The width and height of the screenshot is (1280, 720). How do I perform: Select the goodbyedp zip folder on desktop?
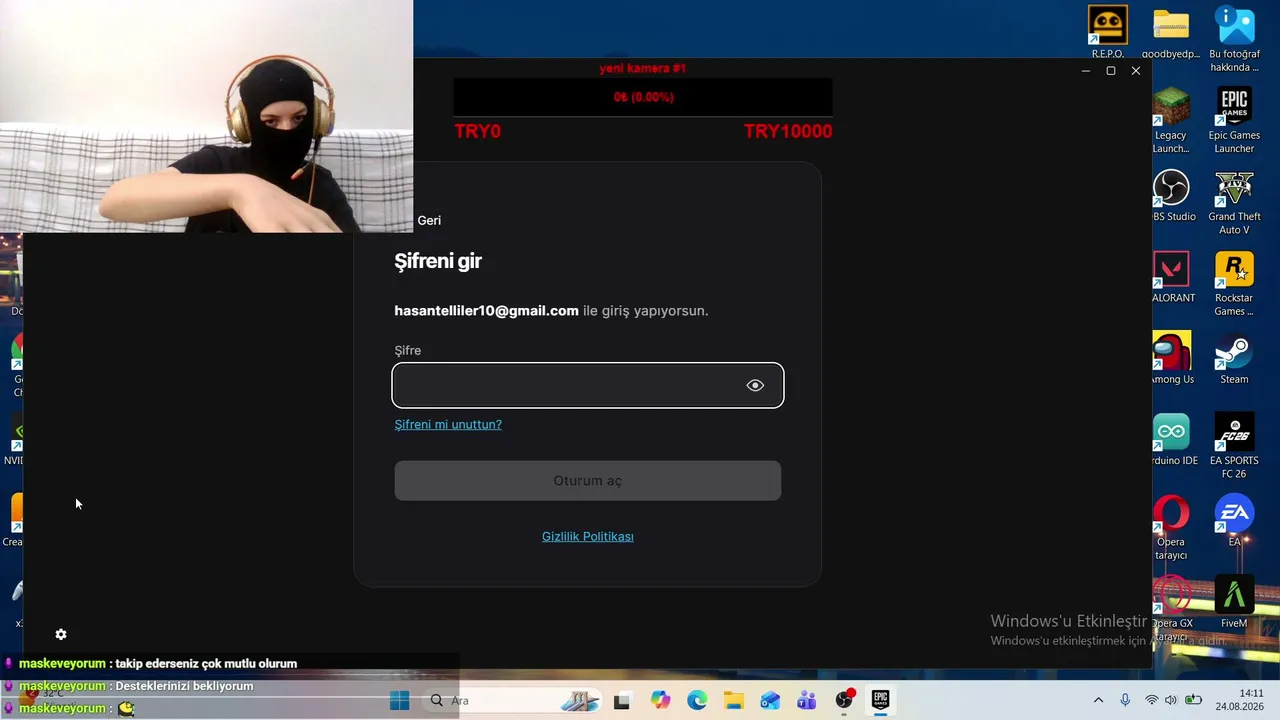tap(1171, 32)
